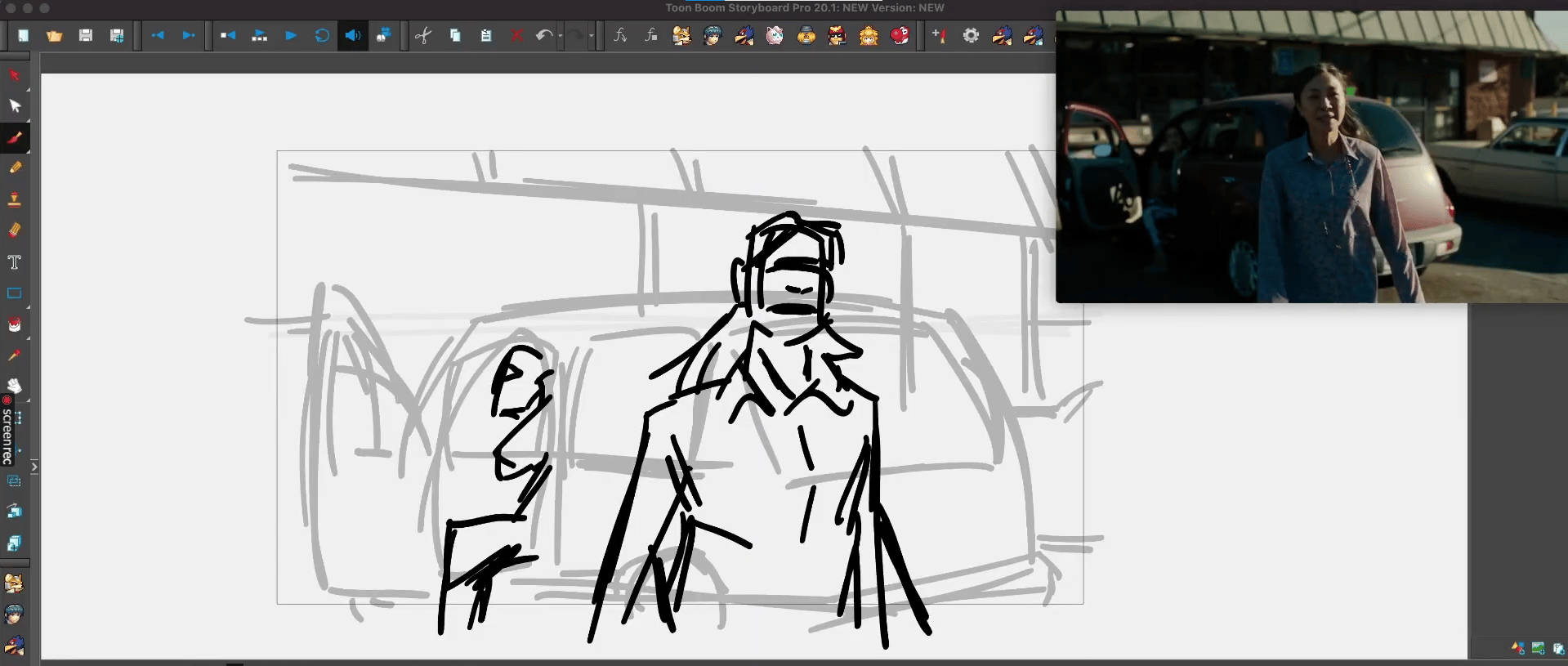Choose the Rectangle shape tool
The image size is (1568, 666).
coord(15,293)
